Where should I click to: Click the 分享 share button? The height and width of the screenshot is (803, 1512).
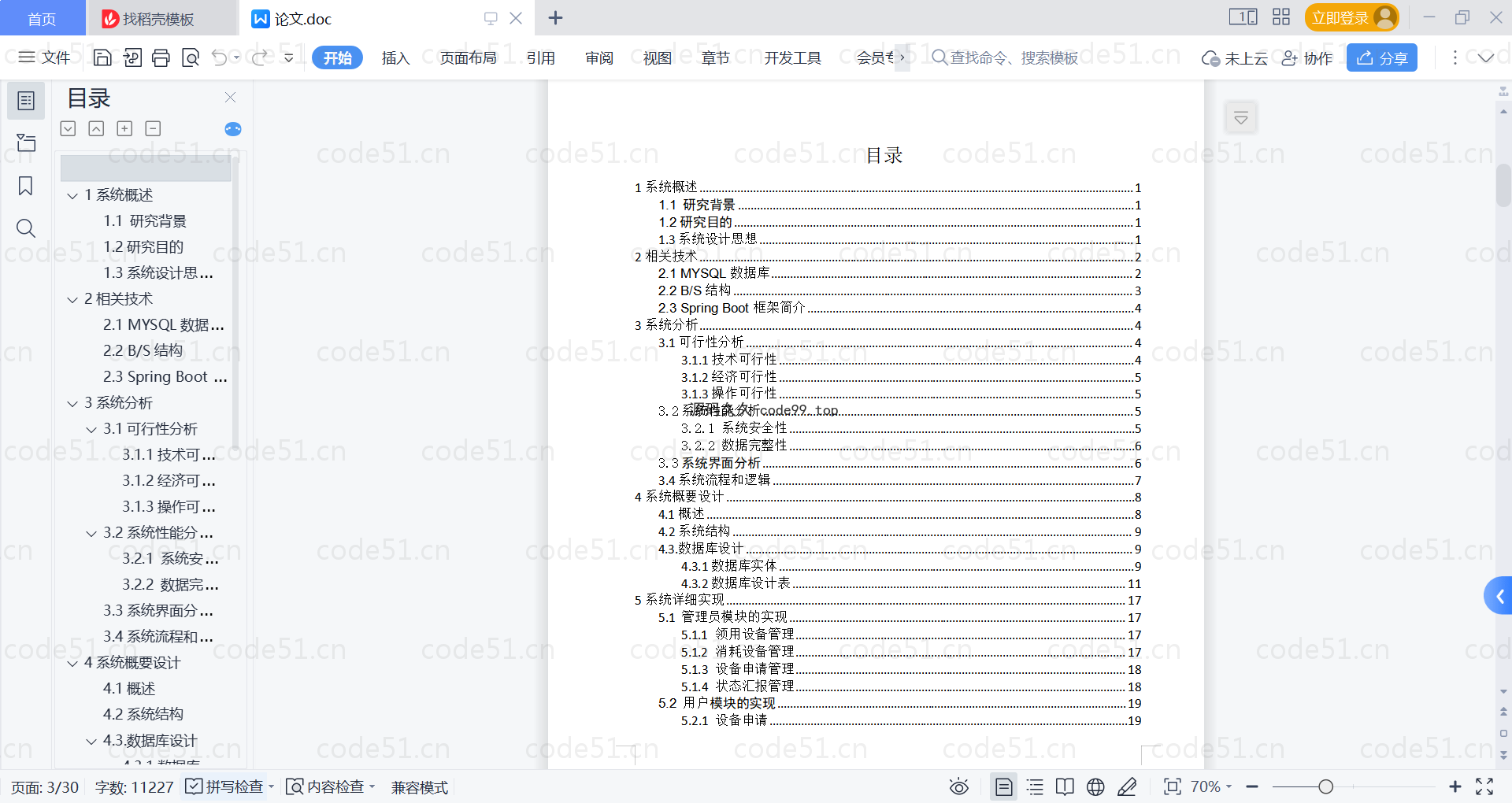(x=1381, y=57)
